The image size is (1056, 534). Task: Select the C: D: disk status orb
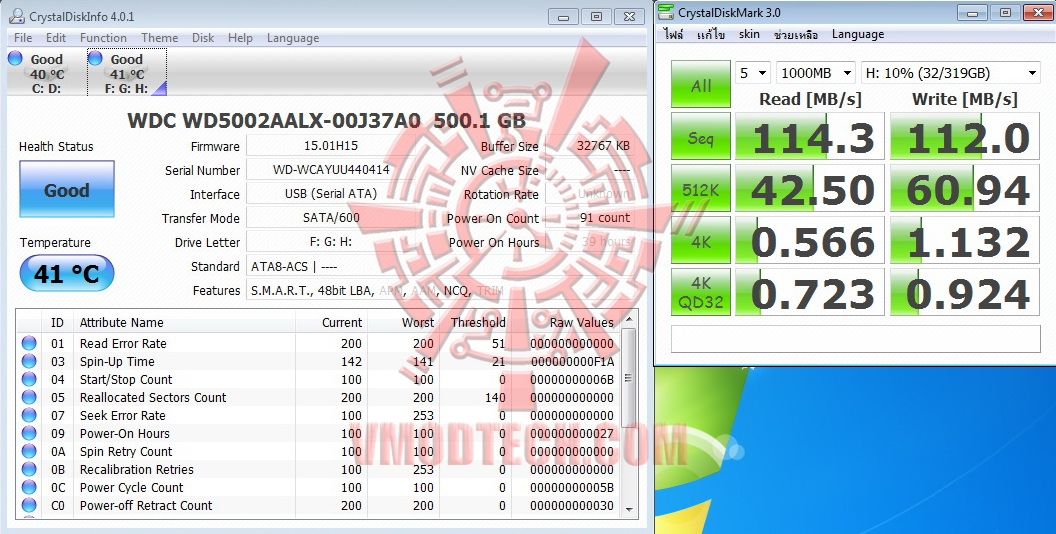(x=15, y=59)
